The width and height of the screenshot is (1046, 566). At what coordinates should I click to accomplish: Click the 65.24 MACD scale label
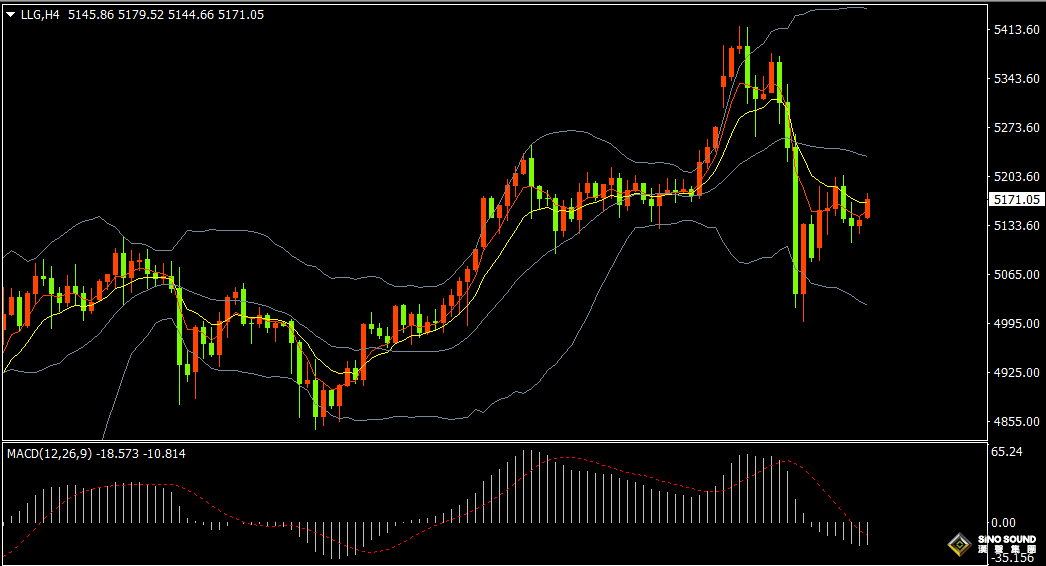1006,453
